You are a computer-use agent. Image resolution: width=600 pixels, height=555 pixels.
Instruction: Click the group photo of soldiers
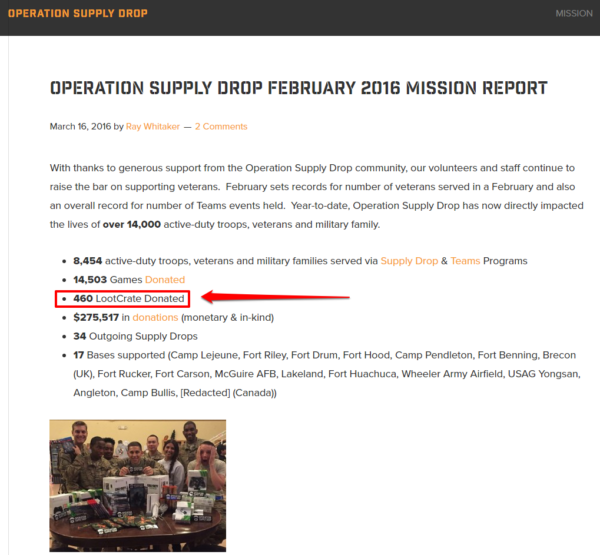pyautogui.click(x=138, y=485)
